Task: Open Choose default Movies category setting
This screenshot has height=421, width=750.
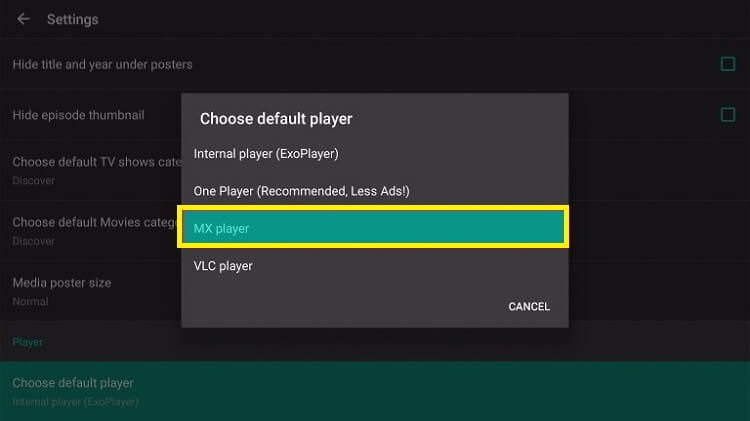Action: [91, 231]
